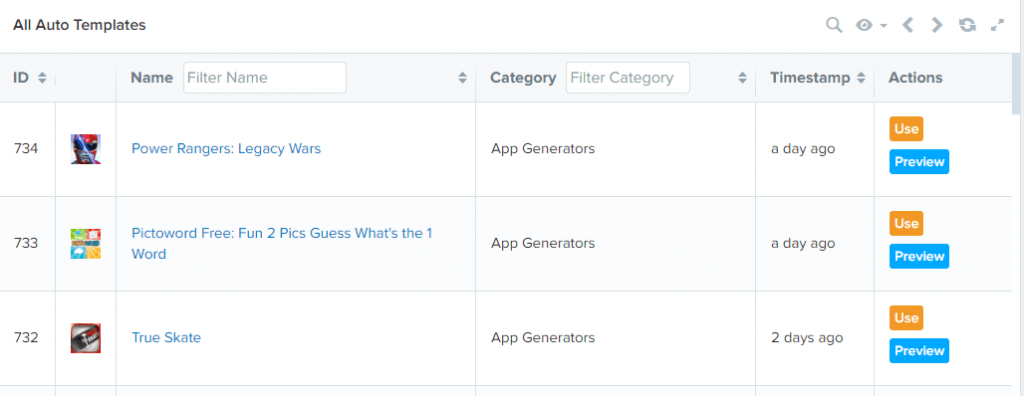Open the eye column visibility dropdown
The height and width of the screenshot is (396, 1024).
click(871, 25)
